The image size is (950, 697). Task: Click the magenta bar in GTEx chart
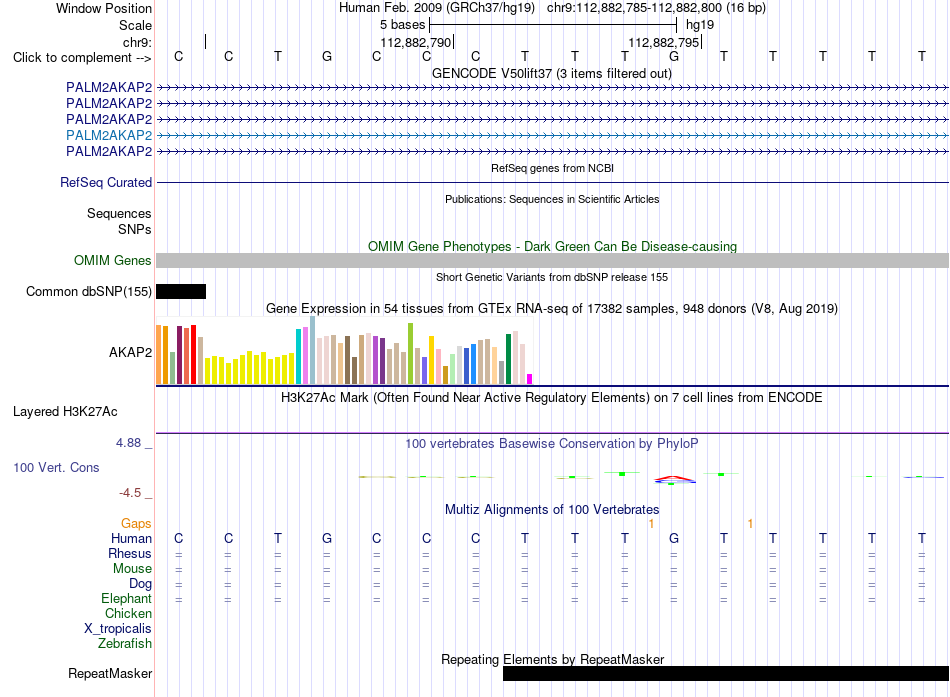[530, 379]
